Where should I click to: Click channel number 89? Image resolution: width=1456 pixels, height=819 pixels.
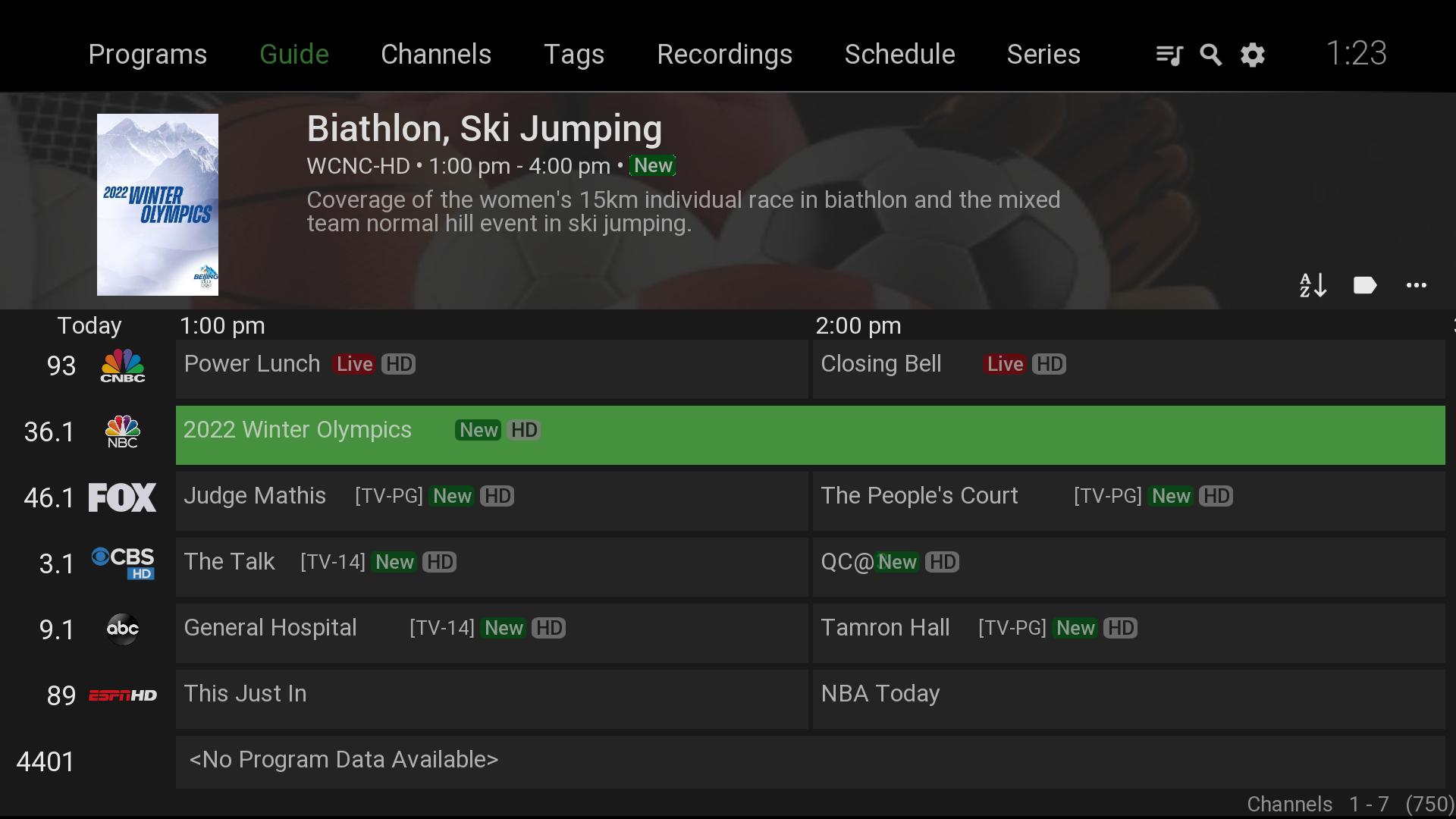coord(61,696)
